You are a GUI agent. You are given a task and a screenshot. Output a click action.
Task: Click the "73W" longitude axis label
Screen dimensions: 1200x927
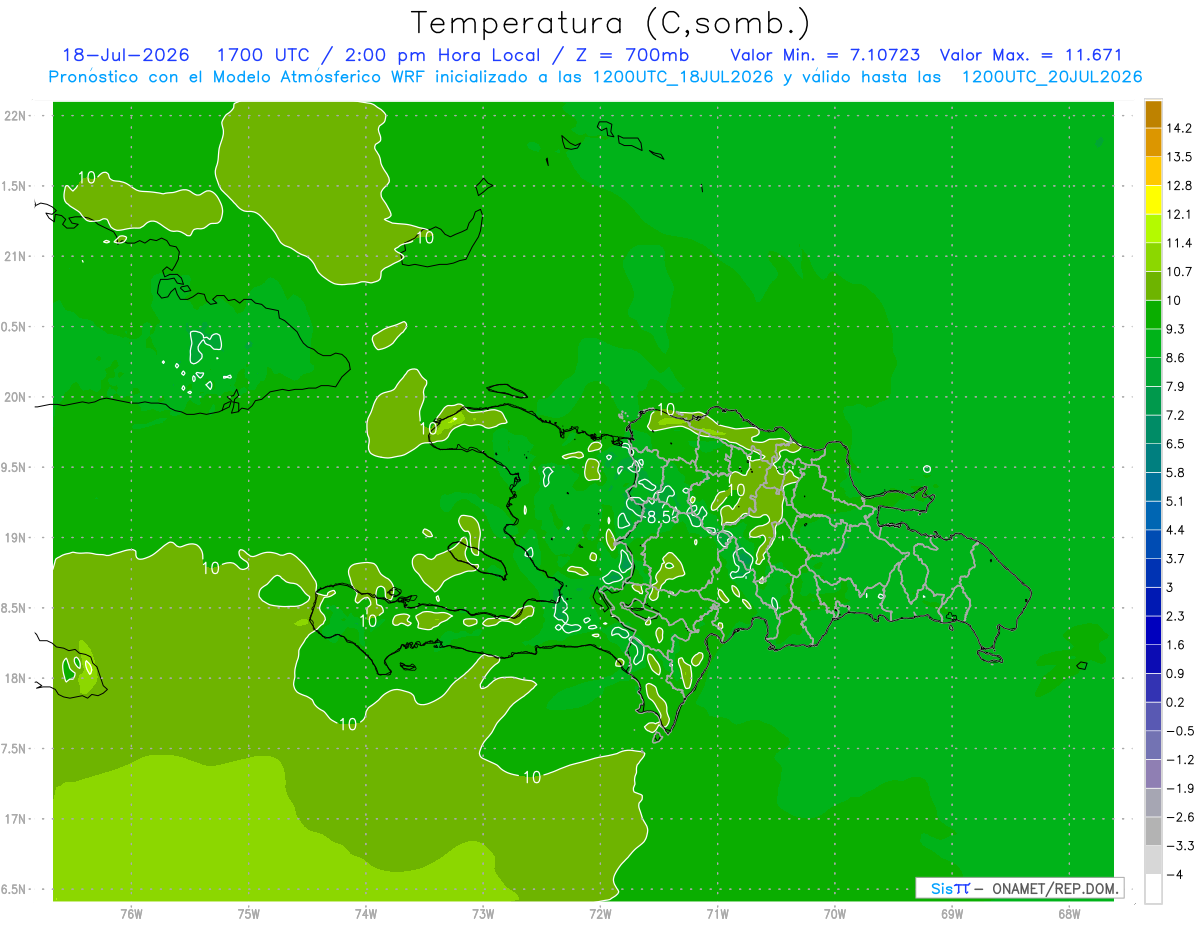pos(483,914)
